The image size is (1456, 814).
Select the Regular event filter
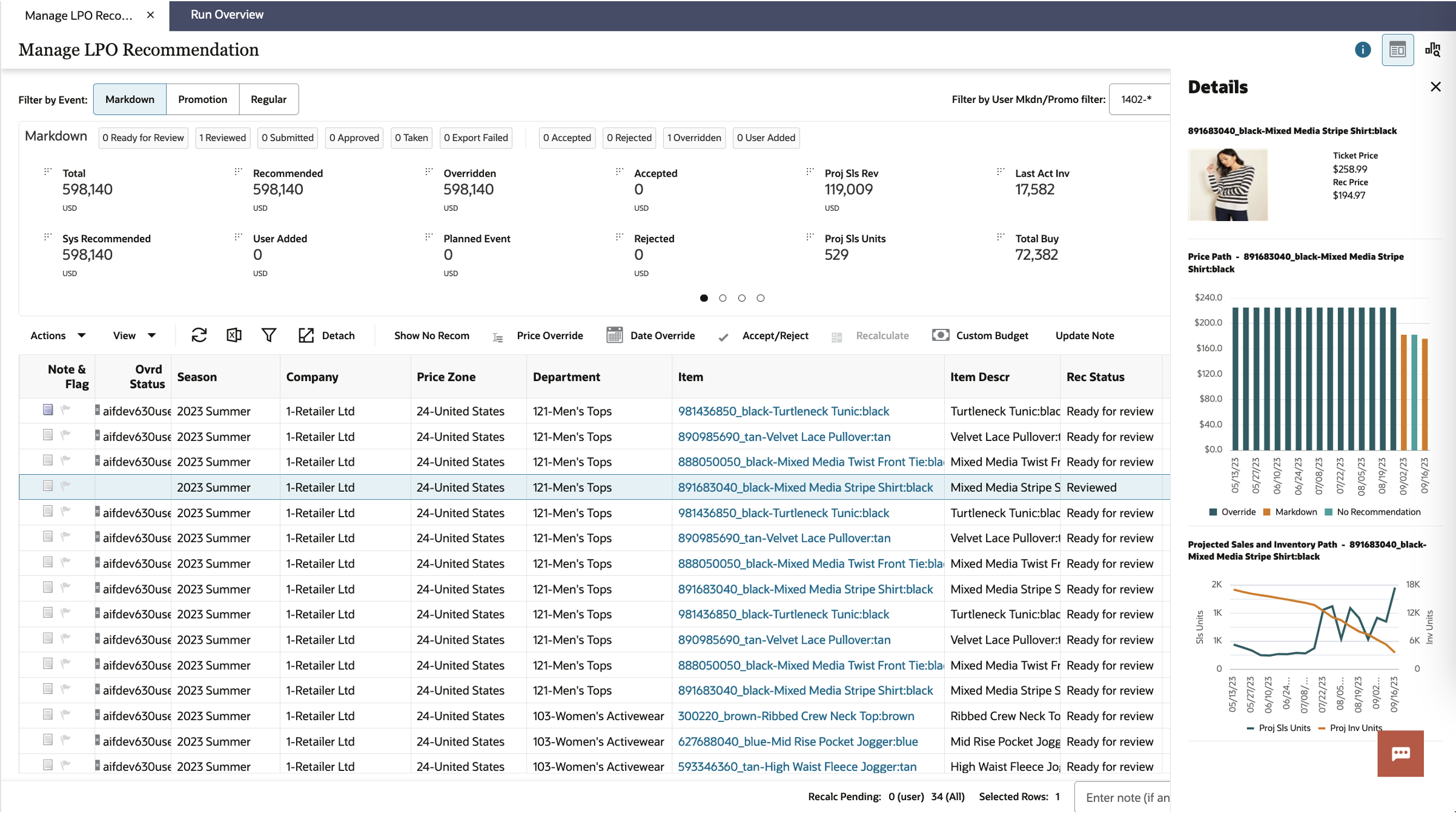(268, 99)
